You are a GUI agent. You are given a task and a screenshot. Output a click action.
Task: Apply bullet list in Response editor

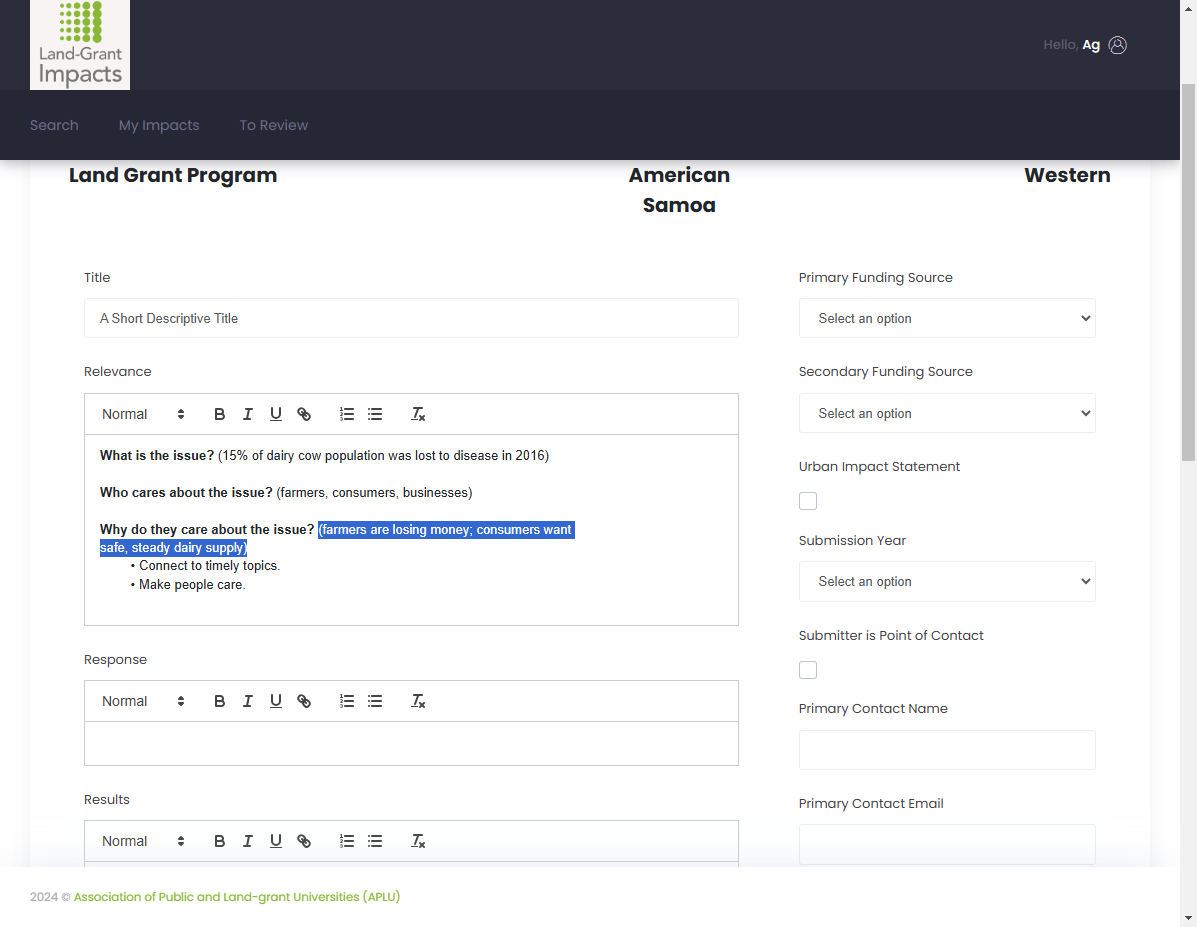(x=375, y=701)
